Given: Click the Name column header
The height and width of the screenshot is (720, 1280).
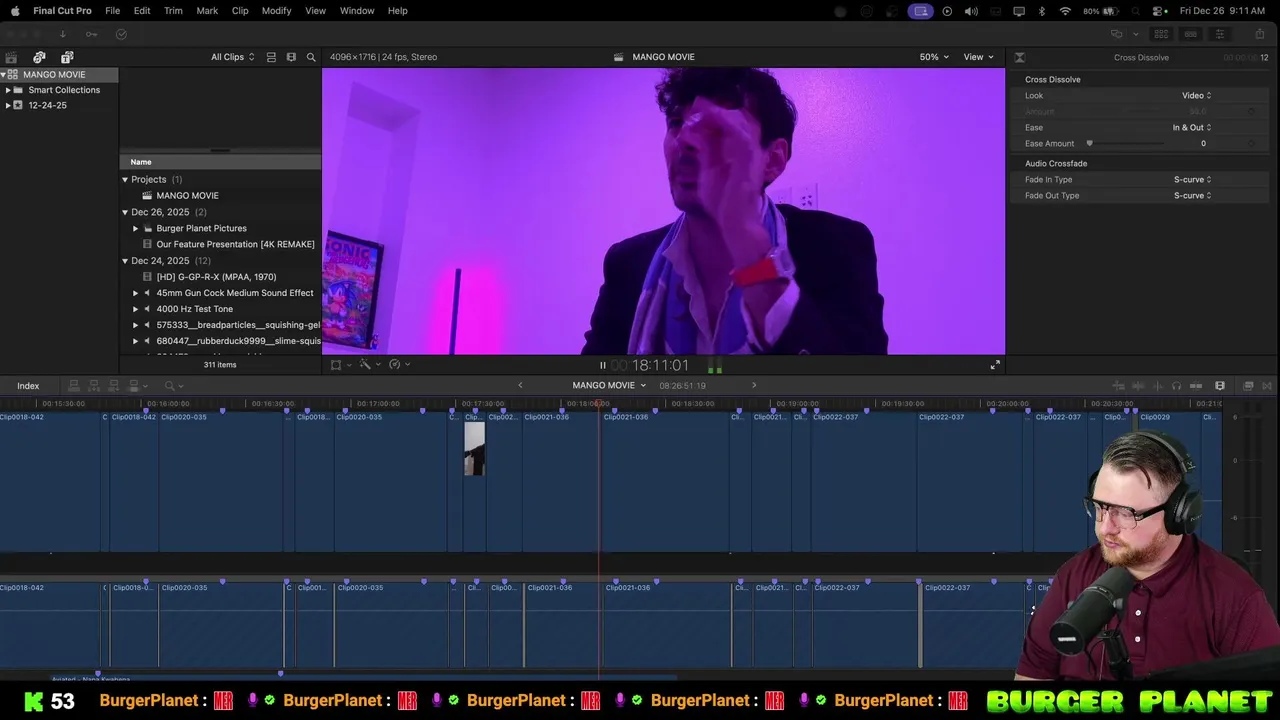Looking at the screenshot, I should (141, 162).
